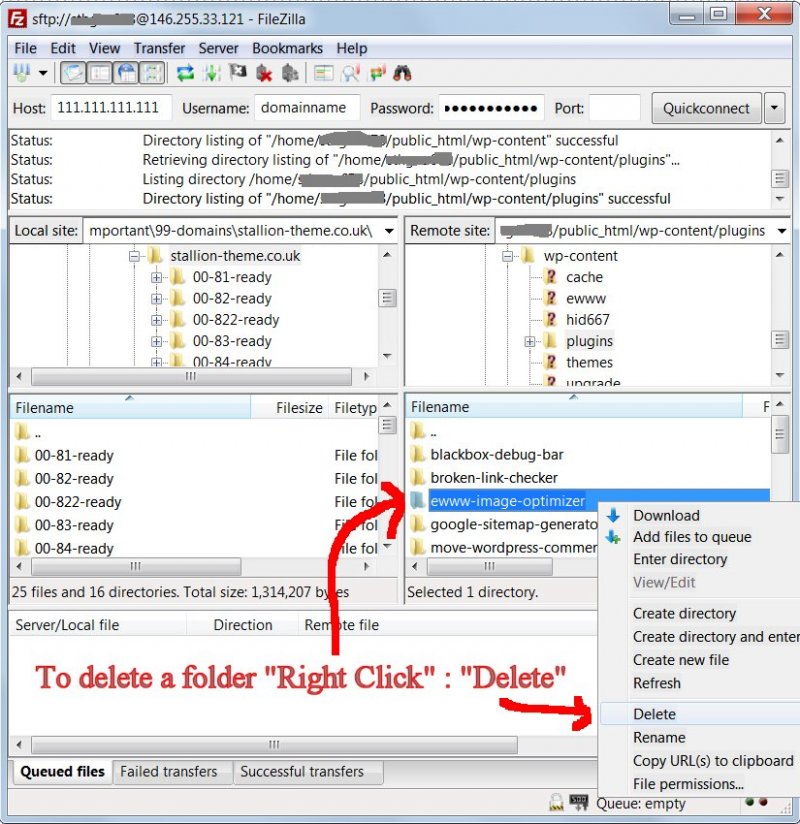The image size is (800, 824).
Task: Choose Enter directory from context menu
Action: 680,559
